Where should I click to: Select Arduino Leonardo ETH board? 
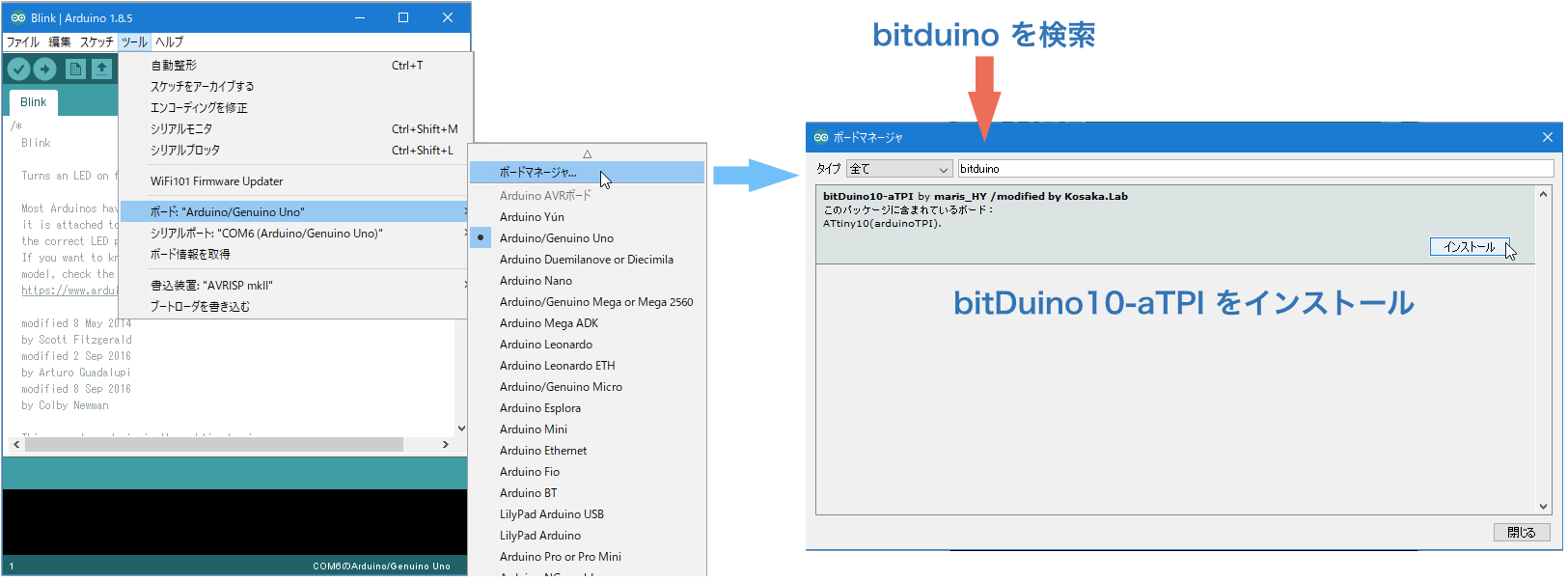coord(587,366)
